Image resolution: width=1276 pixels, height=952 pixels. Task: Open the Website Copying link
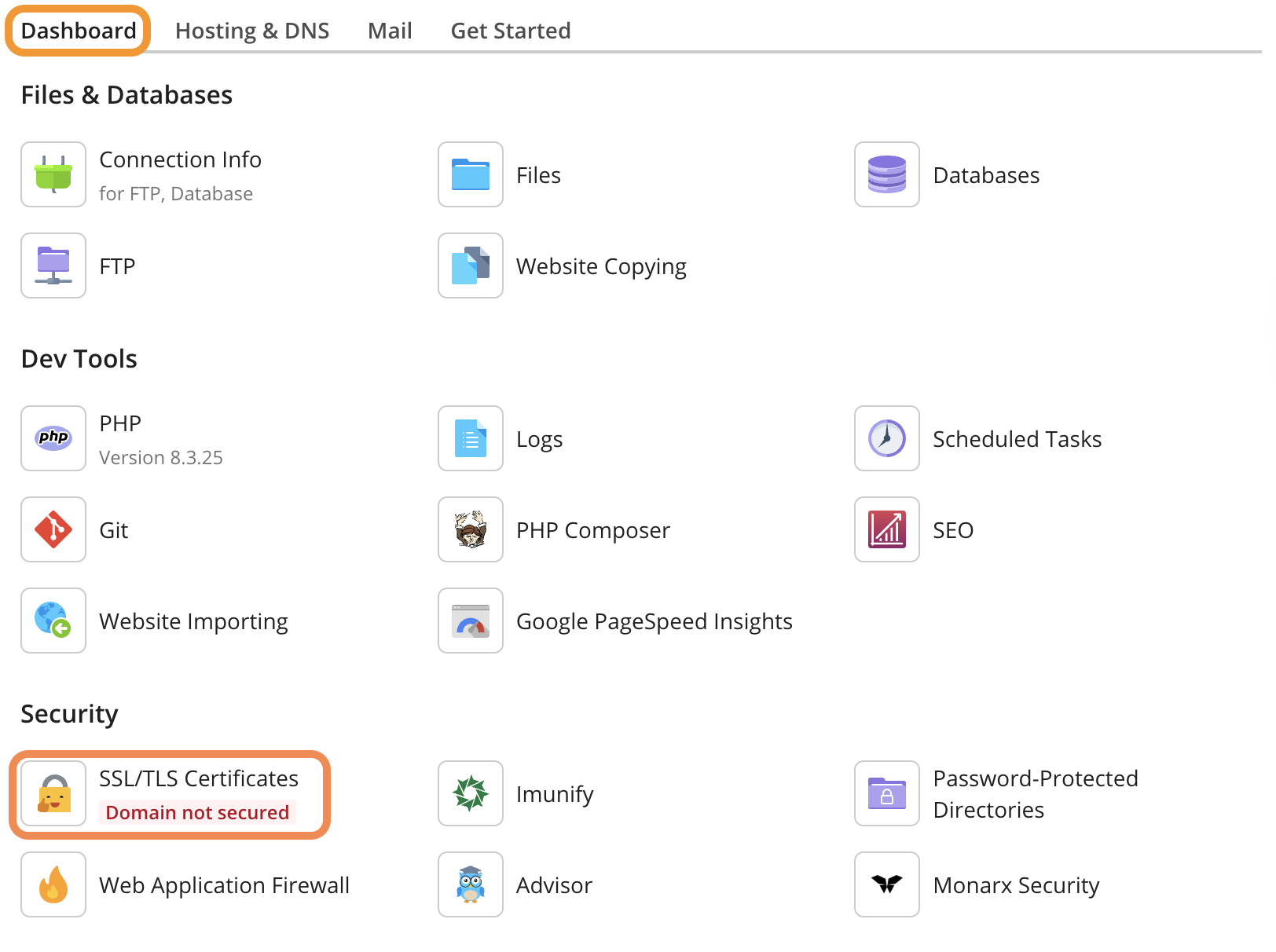point(601,266)
